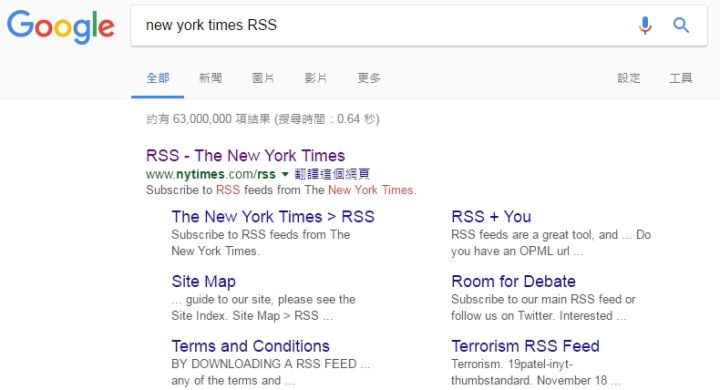Open the RSS + You sitelink

(x=491, y=217)
